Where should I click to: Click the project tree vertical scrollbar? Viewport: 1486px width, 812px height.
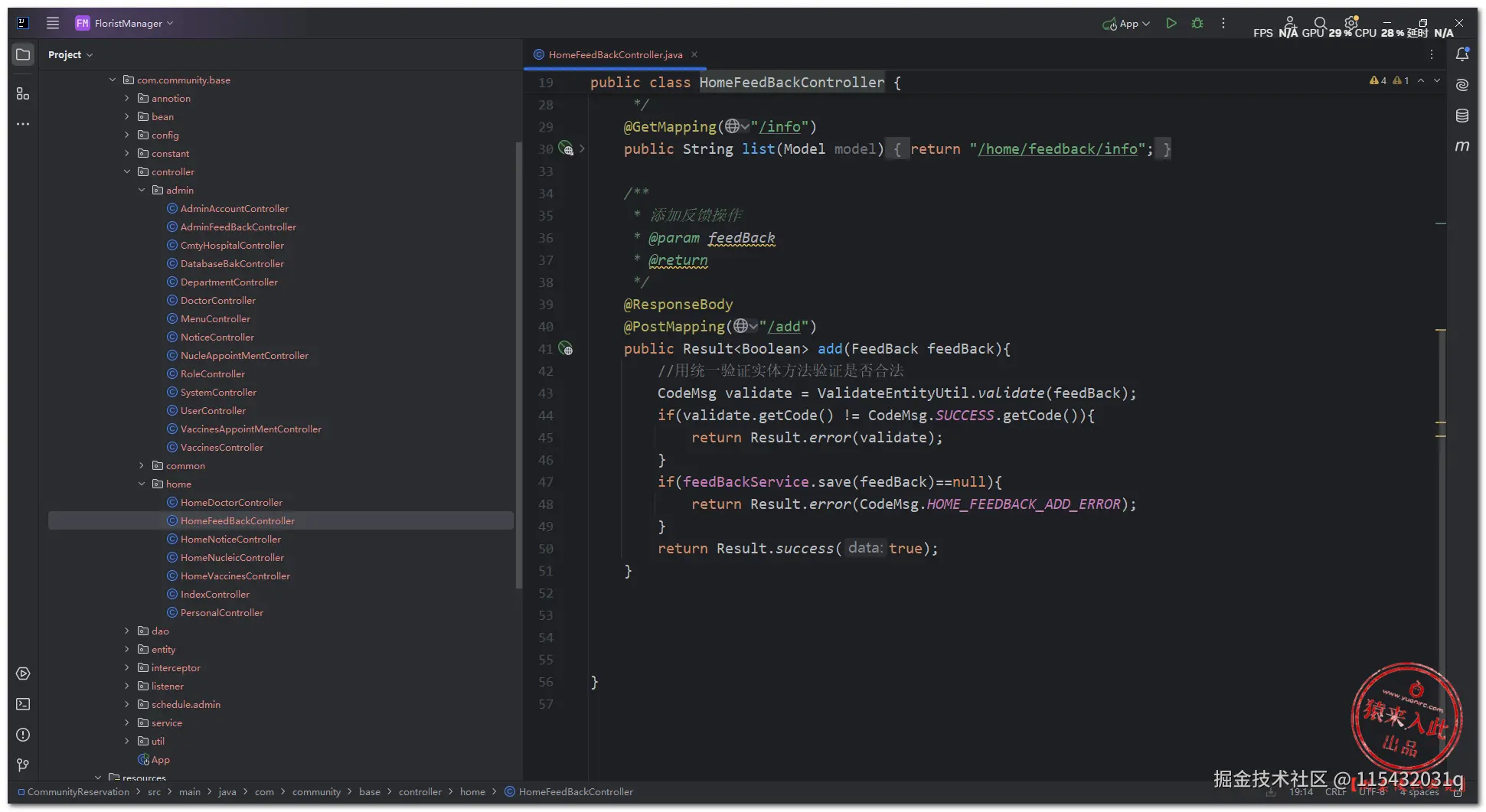pyautogui.click(x=518, y=364)
